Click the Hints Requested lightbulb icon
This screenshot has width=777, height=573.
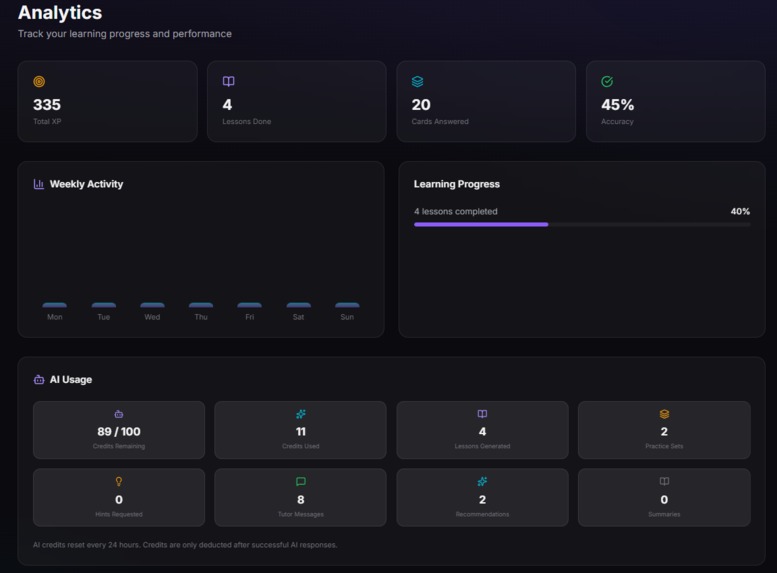(119, 481)
